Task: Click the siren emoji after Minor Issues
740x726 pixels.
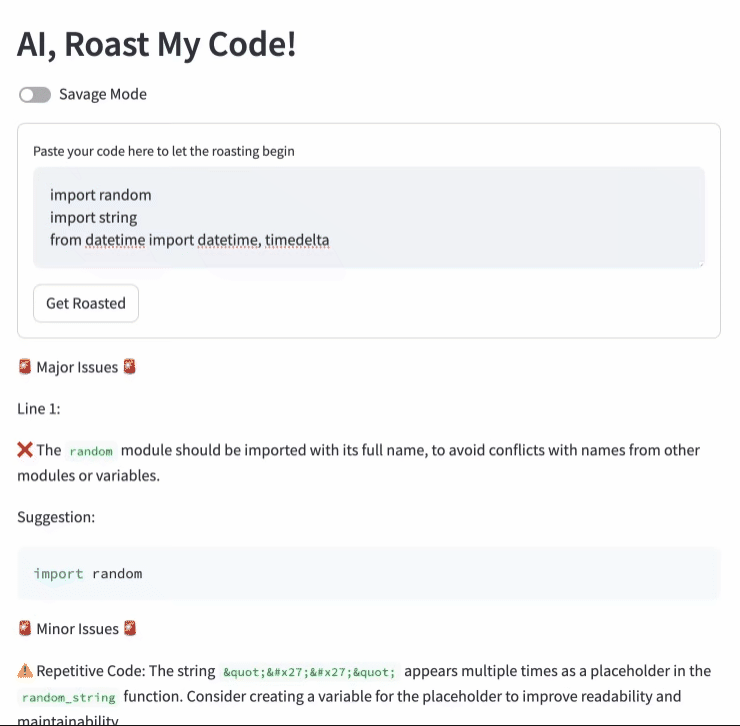Action: pyautogui.click(x=129, y=629)
